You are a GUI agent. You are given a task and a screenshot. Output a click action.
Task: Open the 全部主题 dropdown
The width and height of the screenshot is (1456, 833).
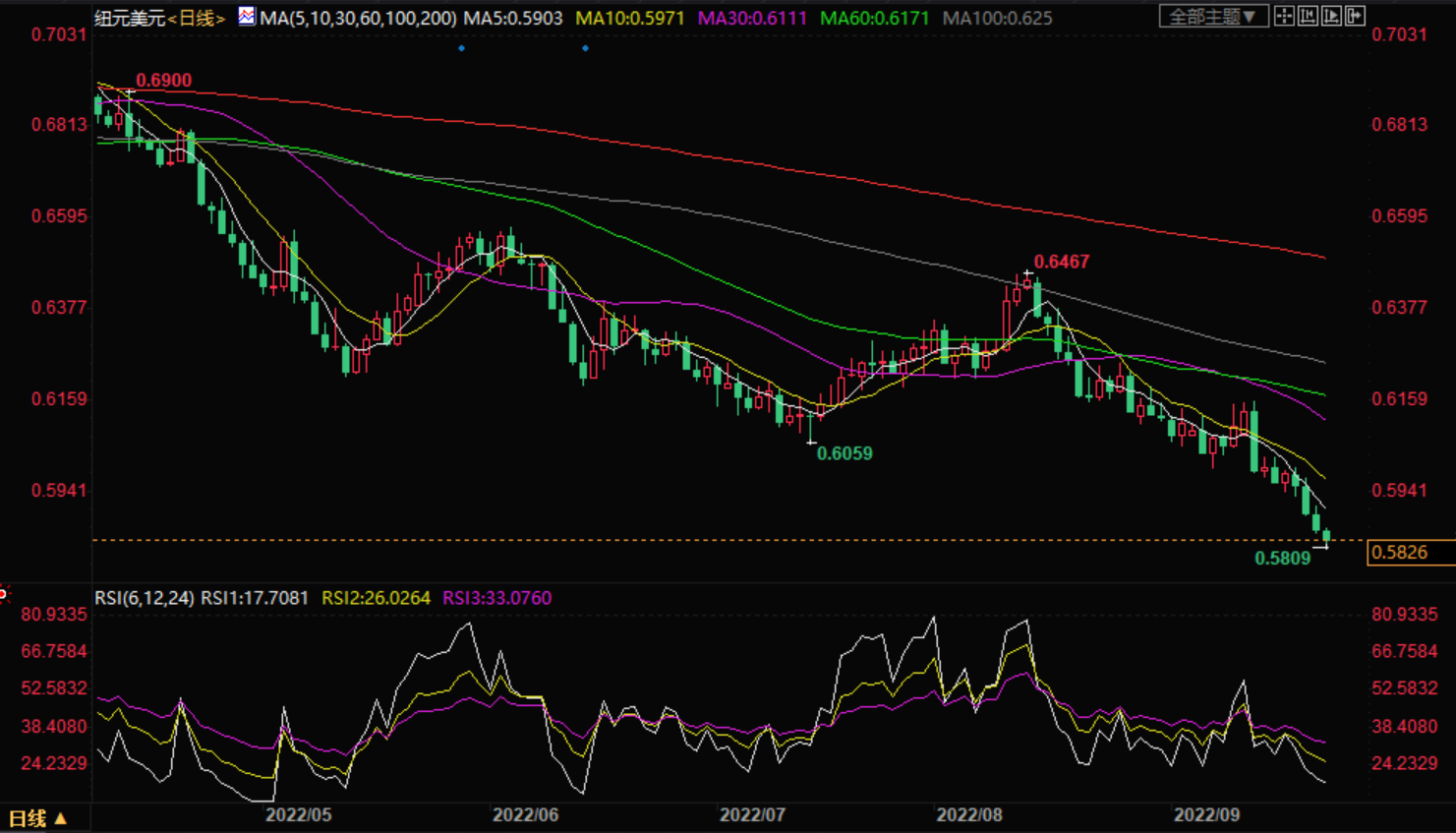click(x=1212, y=17)
